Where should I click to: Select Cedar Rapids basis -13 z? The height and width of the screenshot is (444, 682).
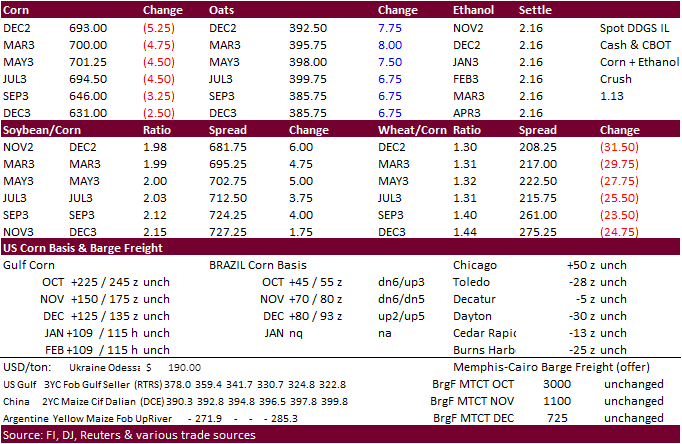coord(582,333)
